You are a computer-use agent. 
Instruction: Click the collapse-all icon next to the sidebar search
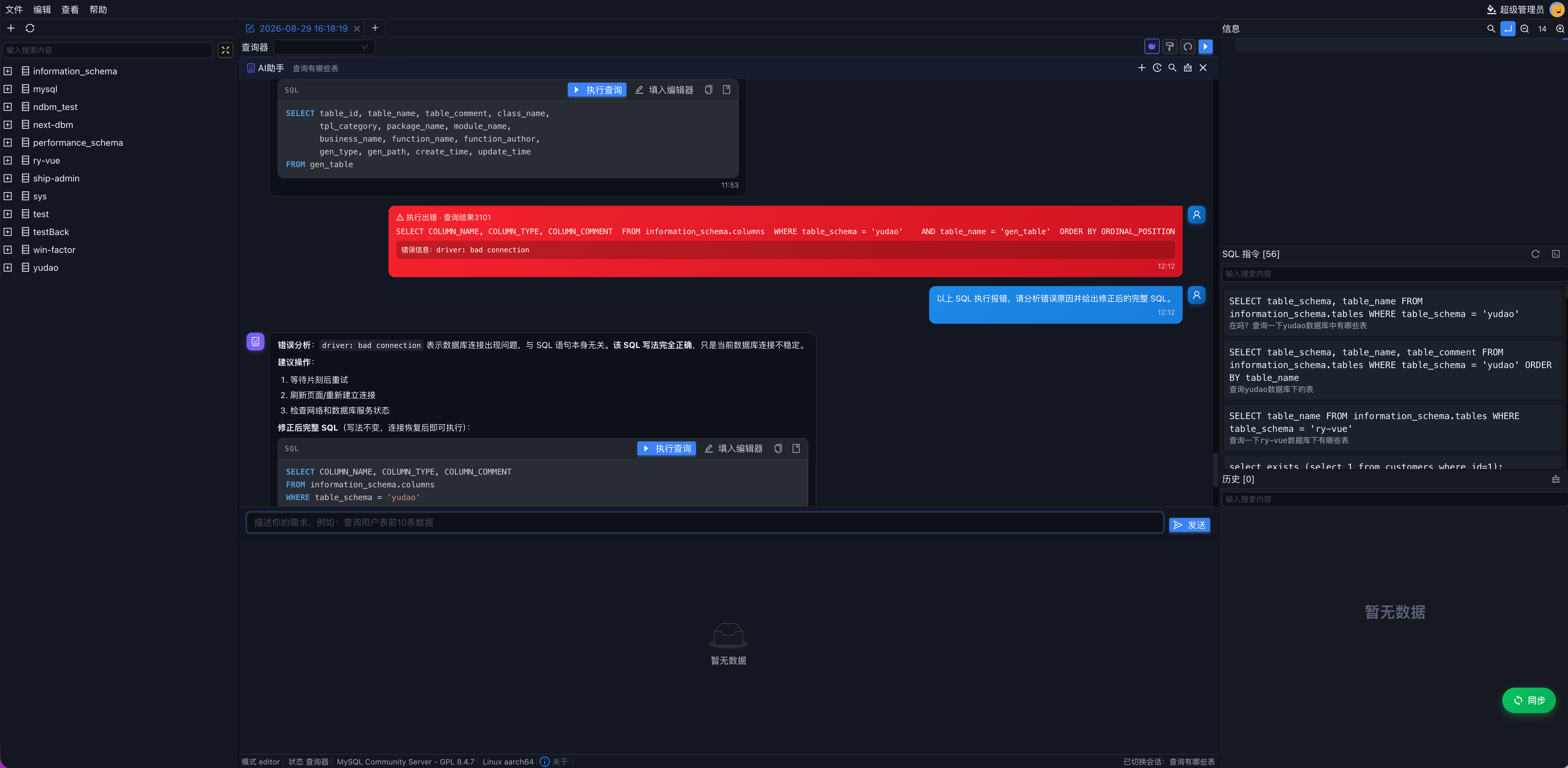[225, 50]
